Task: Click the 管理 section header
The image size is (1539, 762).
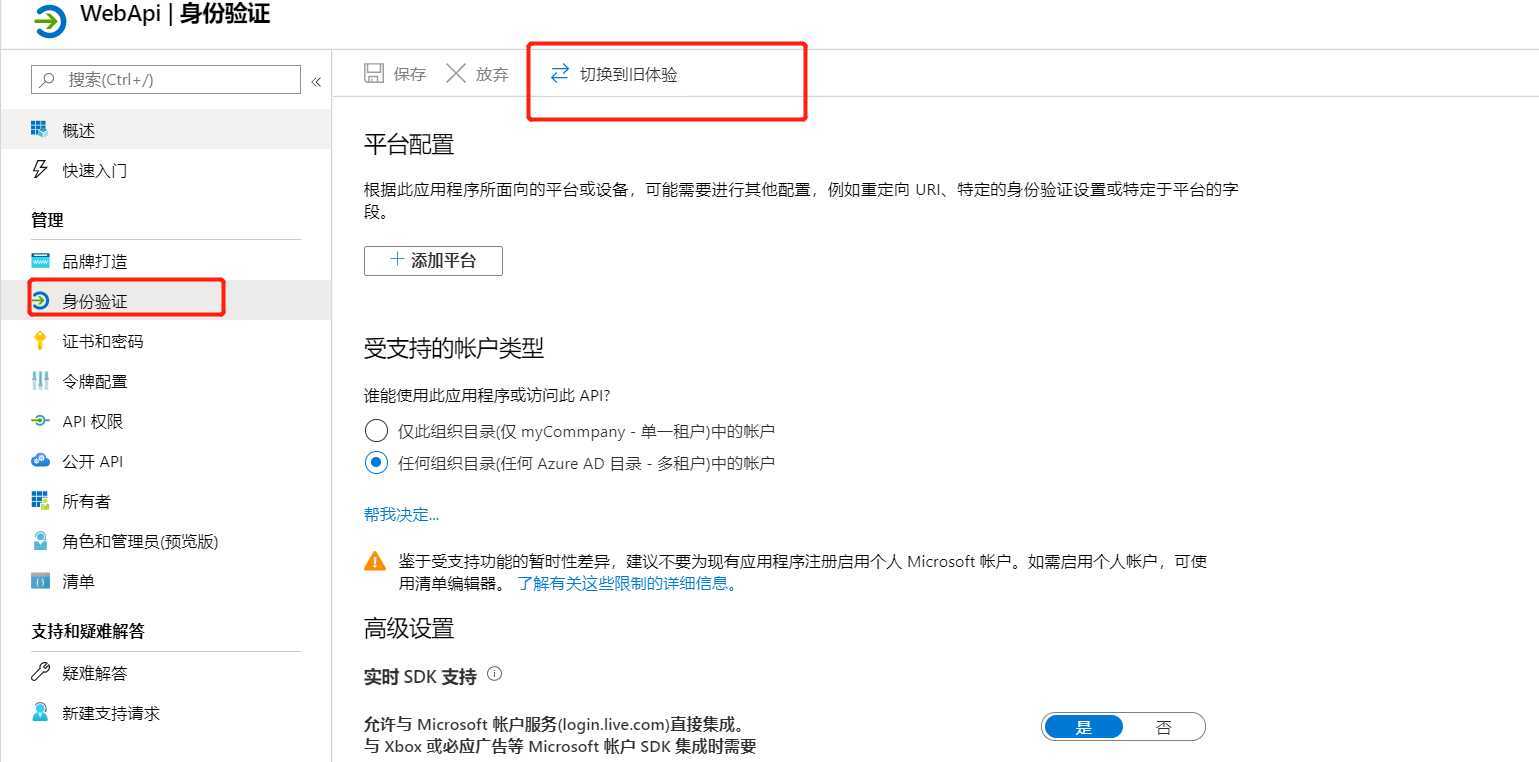Action: pyautogui.click(x=47, y=220)
